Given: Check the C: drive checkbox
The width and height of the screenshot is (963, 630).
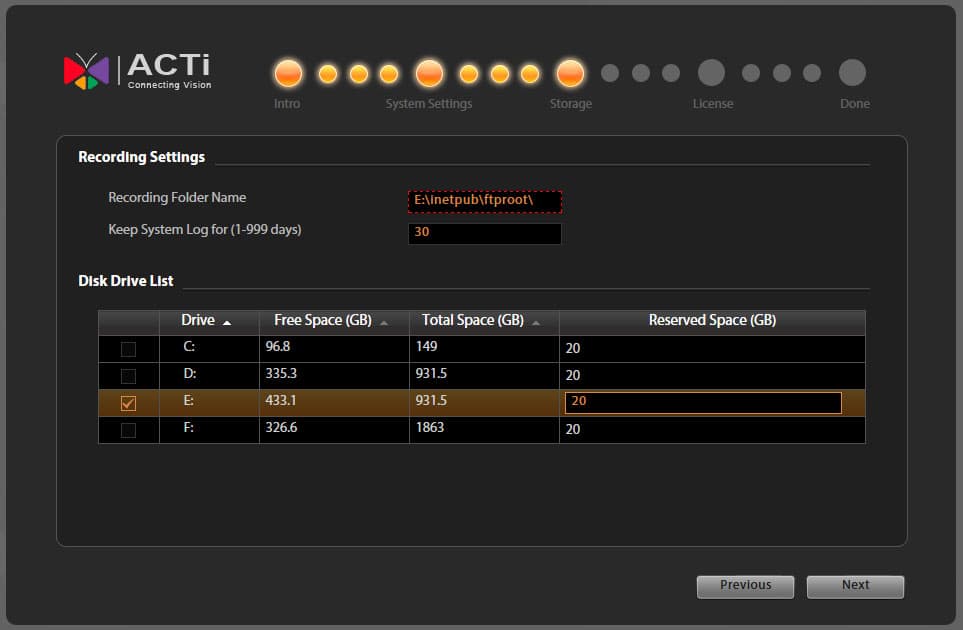Looking at the screenshot, I should coord(128,349).
